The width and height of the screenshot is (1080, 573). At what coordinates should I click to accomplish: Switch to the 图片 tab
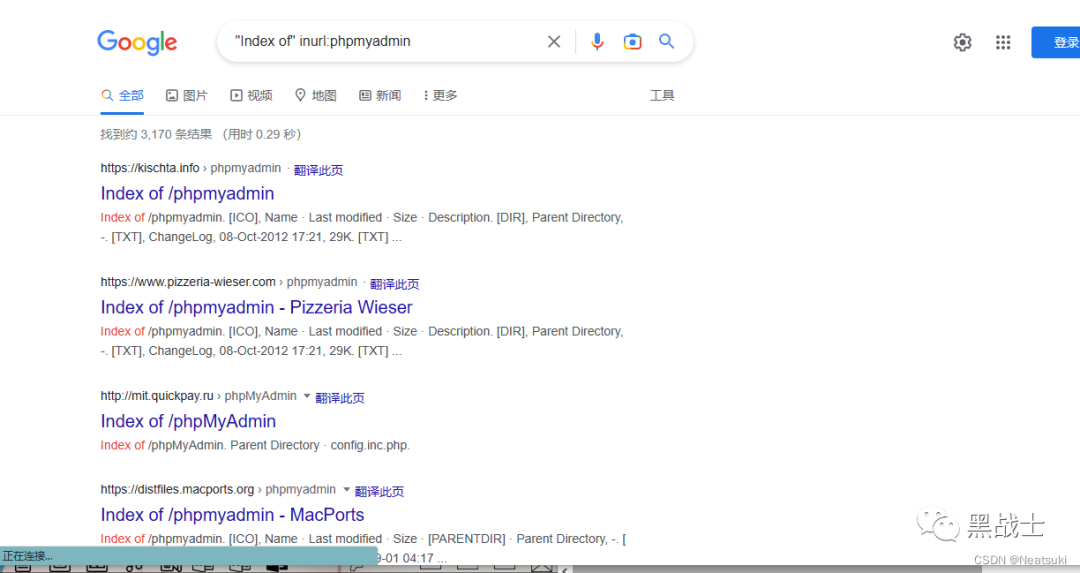click(x=187, y=95)
